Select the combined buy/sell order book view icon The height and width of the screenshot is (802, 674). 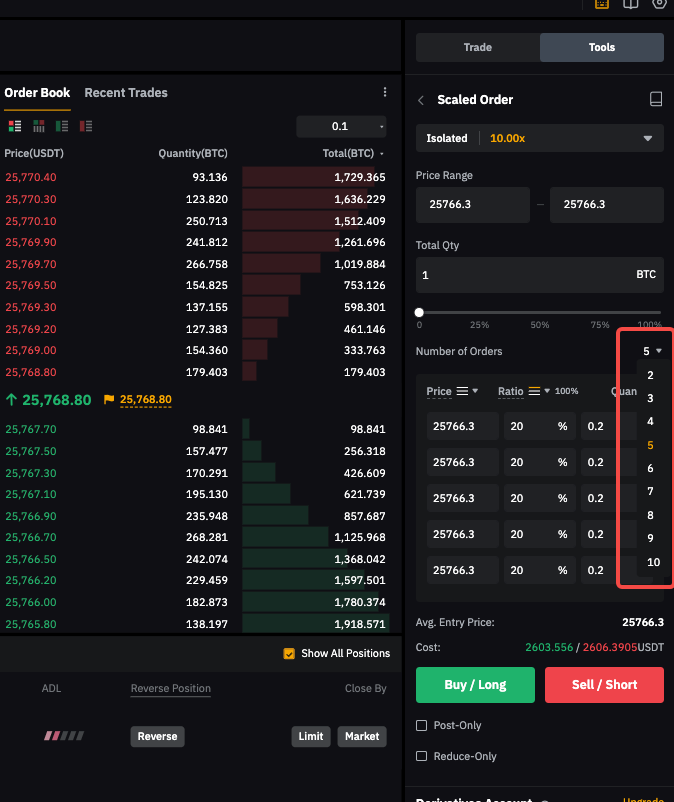[15, 126]
